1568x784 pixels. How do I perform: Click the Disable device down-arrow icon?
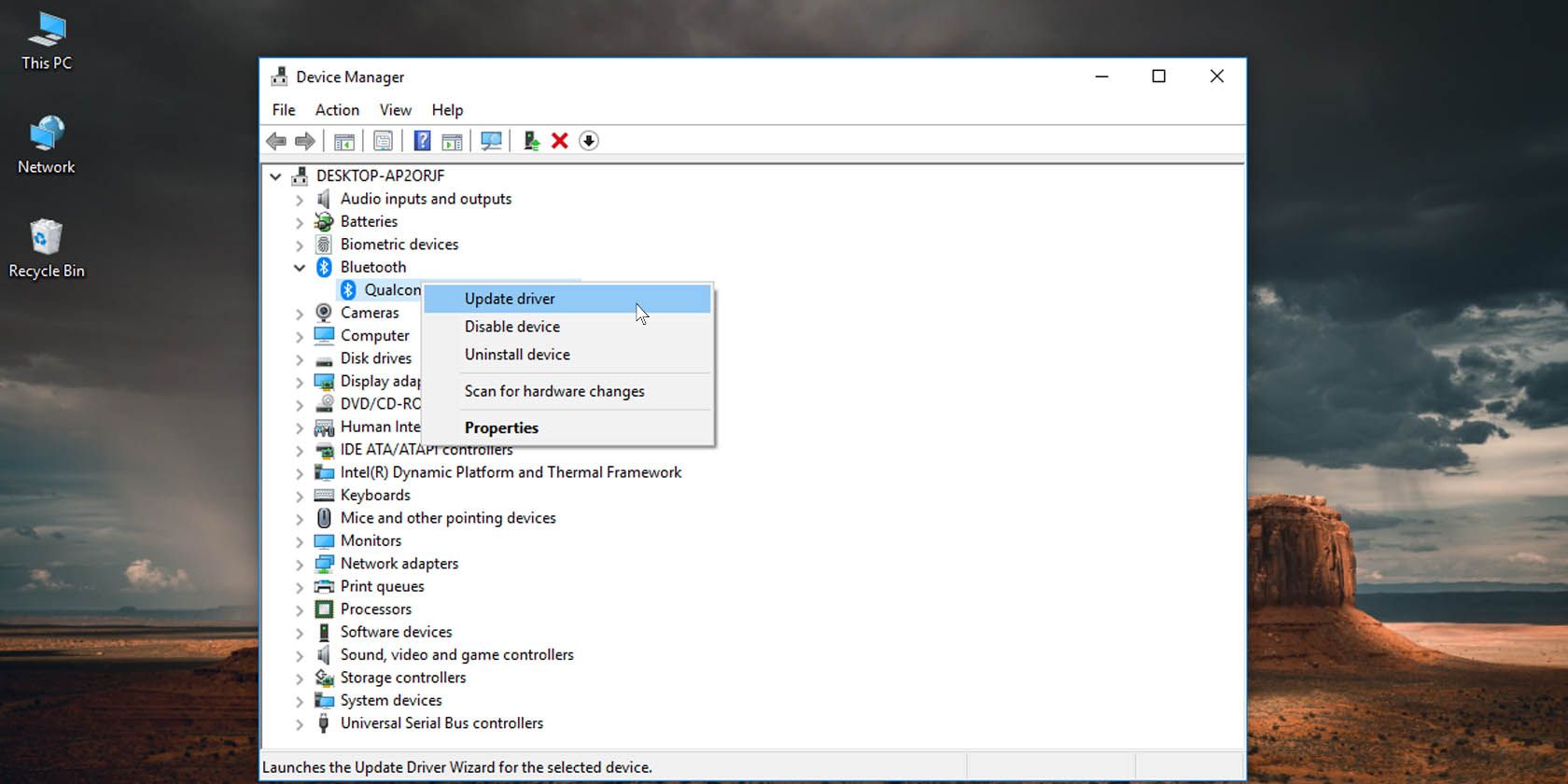[589, 141]
